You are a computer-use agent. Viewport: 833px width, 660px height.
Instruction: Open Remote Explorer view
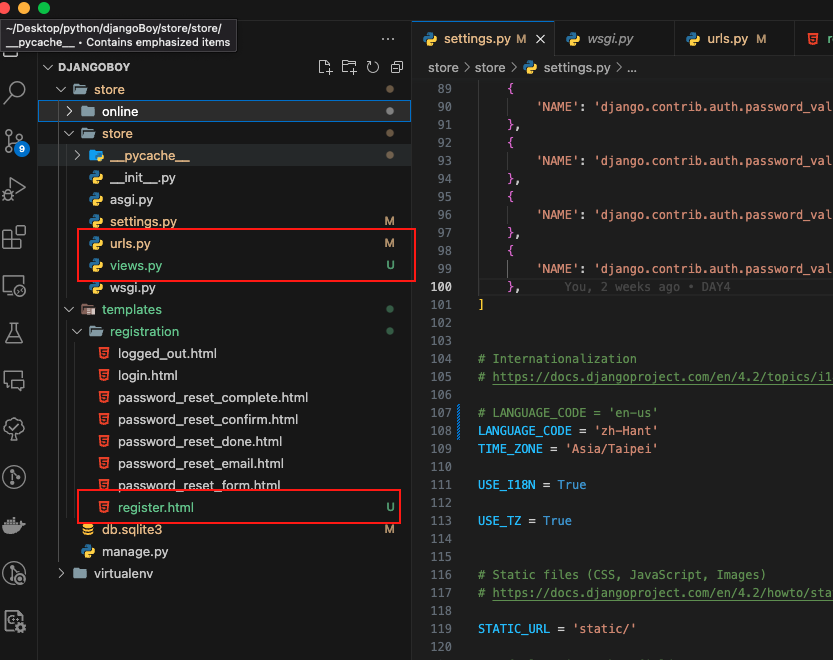[14, 286]
